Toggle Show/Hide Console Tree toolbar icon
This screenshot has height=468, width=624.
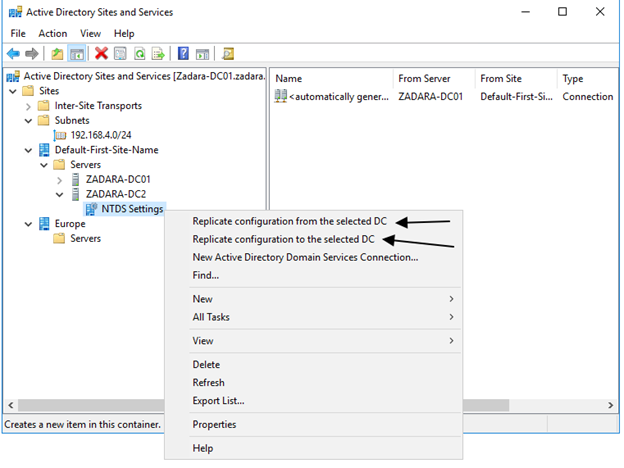(77, 53)
